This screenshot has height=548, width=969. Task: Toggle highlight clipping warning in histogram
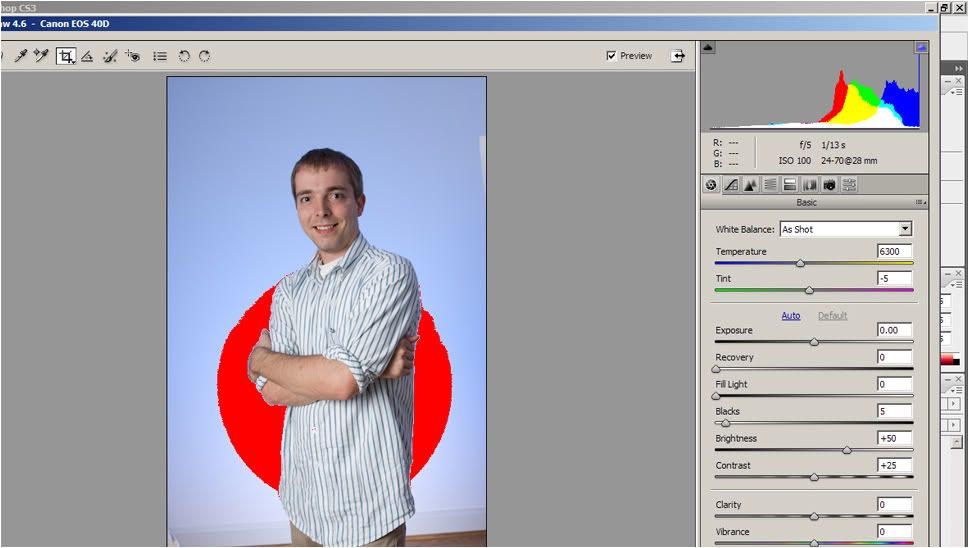point(921,47)
